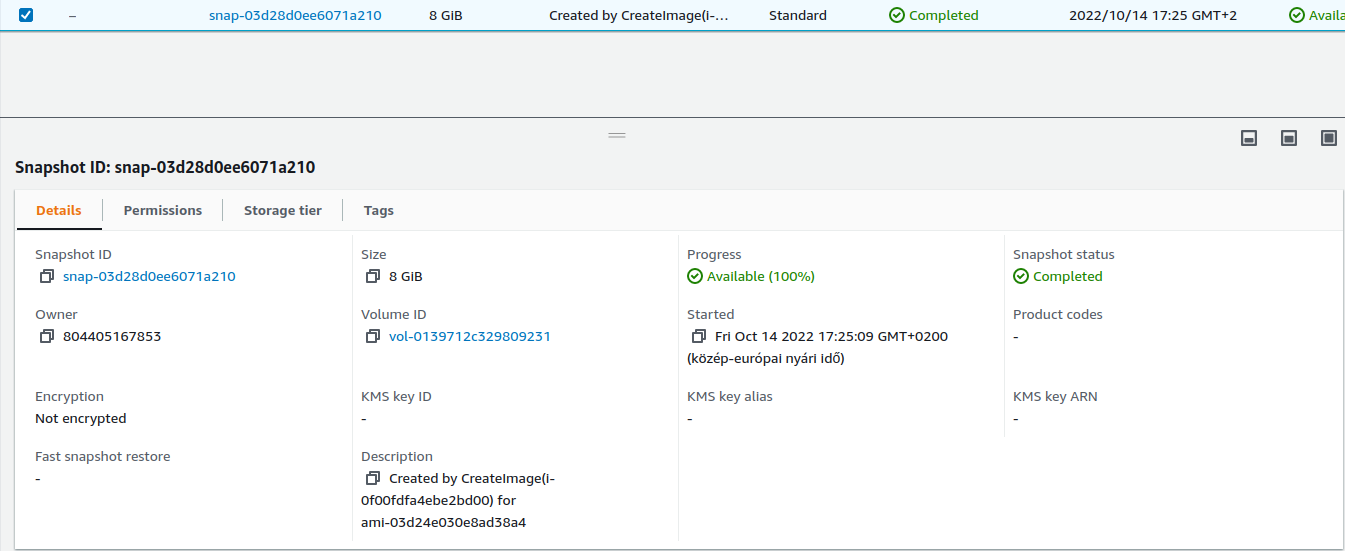Expand details panel to full-screen icon
The width and height of the screenshot is (1345, 551).
point(1328,138)
